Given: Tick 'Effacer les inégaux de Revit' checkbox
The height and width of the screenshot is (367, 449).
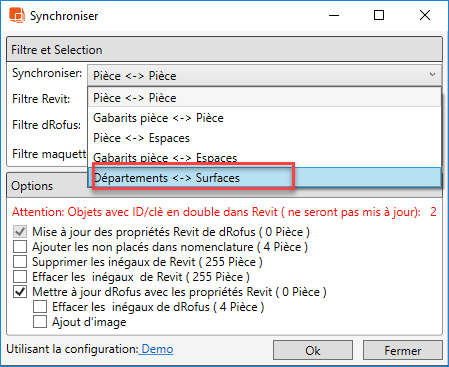Looking at the screenshot, I should (x=20, y=277).
